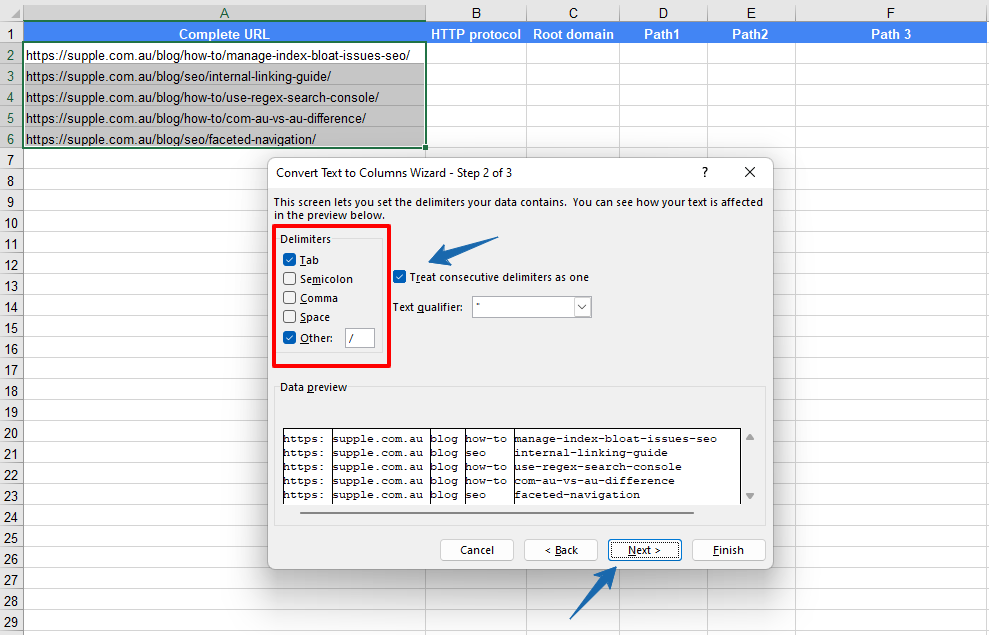Image resolution: width=989 pixels, height=635 pixels.
Task: Uncheck the Other delimiter option
Action: (291, 337)
